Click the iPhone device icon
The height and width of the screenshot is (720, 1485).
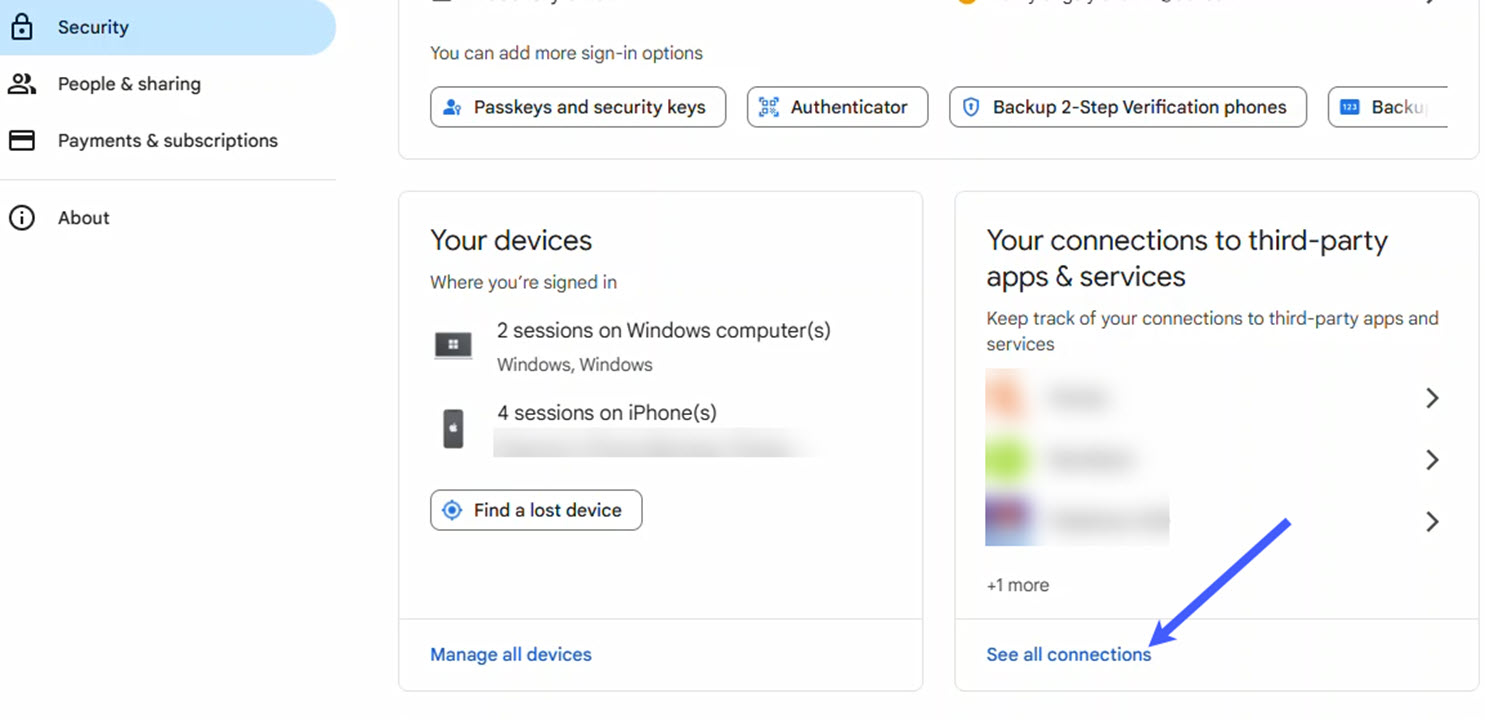click(452, 427)
